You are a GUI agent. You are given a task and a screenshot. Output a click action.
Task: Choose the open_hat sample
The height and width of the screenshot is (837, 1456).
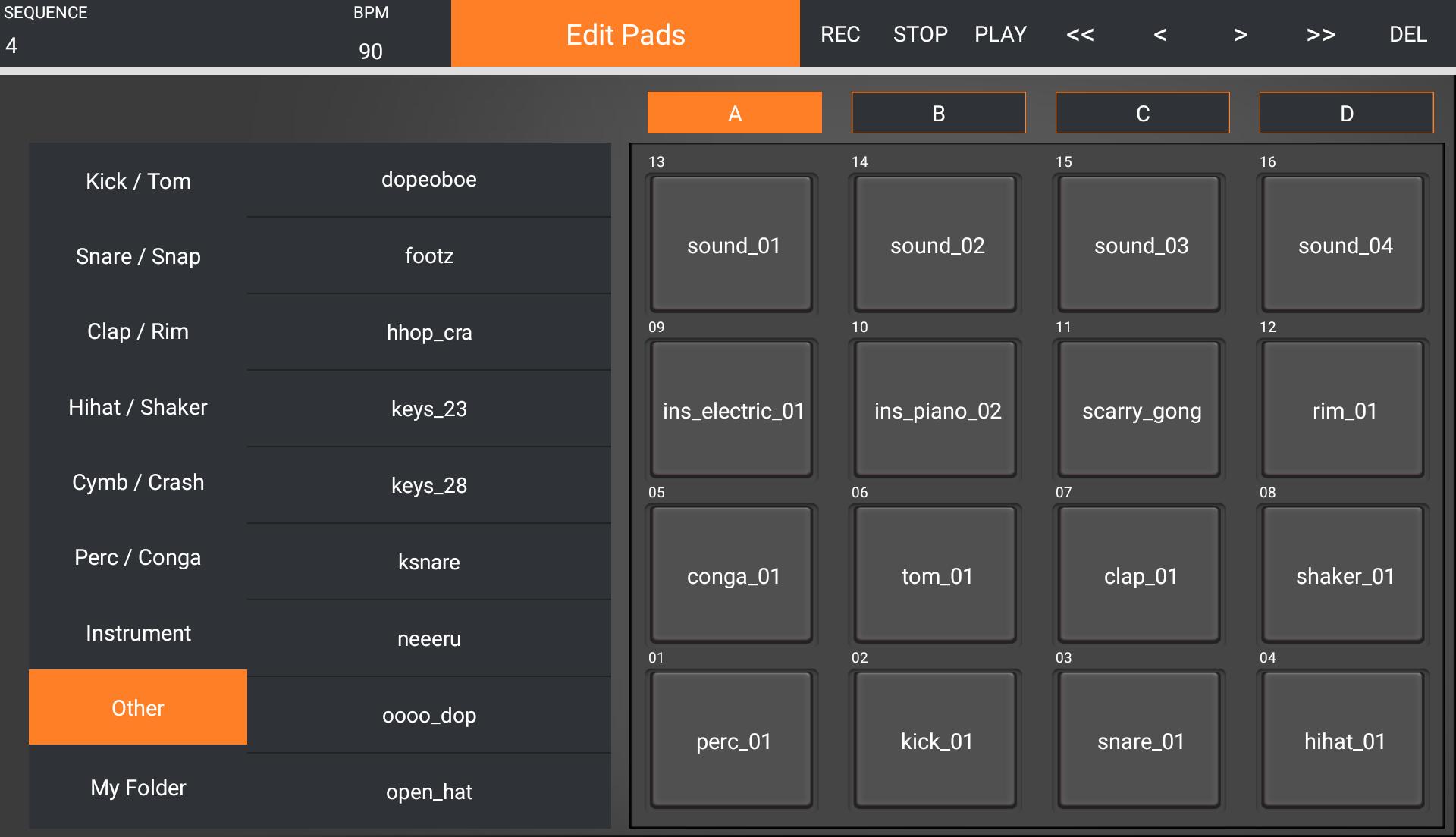(x=428, y=791)
